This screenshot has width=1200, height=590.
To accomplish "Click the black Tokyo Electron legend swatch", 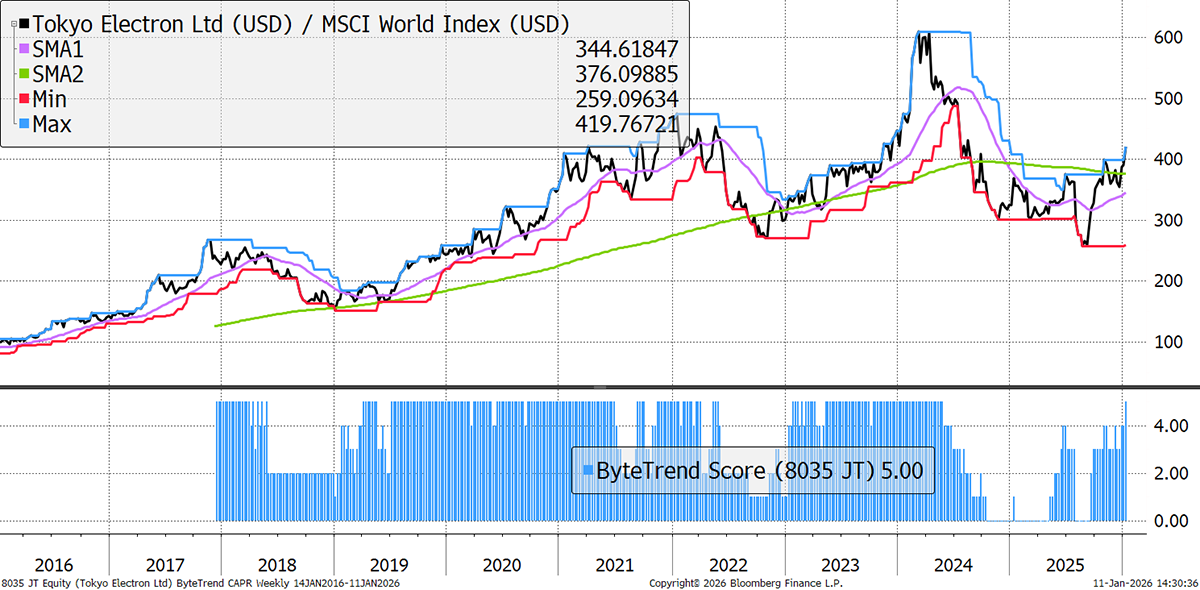I will point(25,22).
